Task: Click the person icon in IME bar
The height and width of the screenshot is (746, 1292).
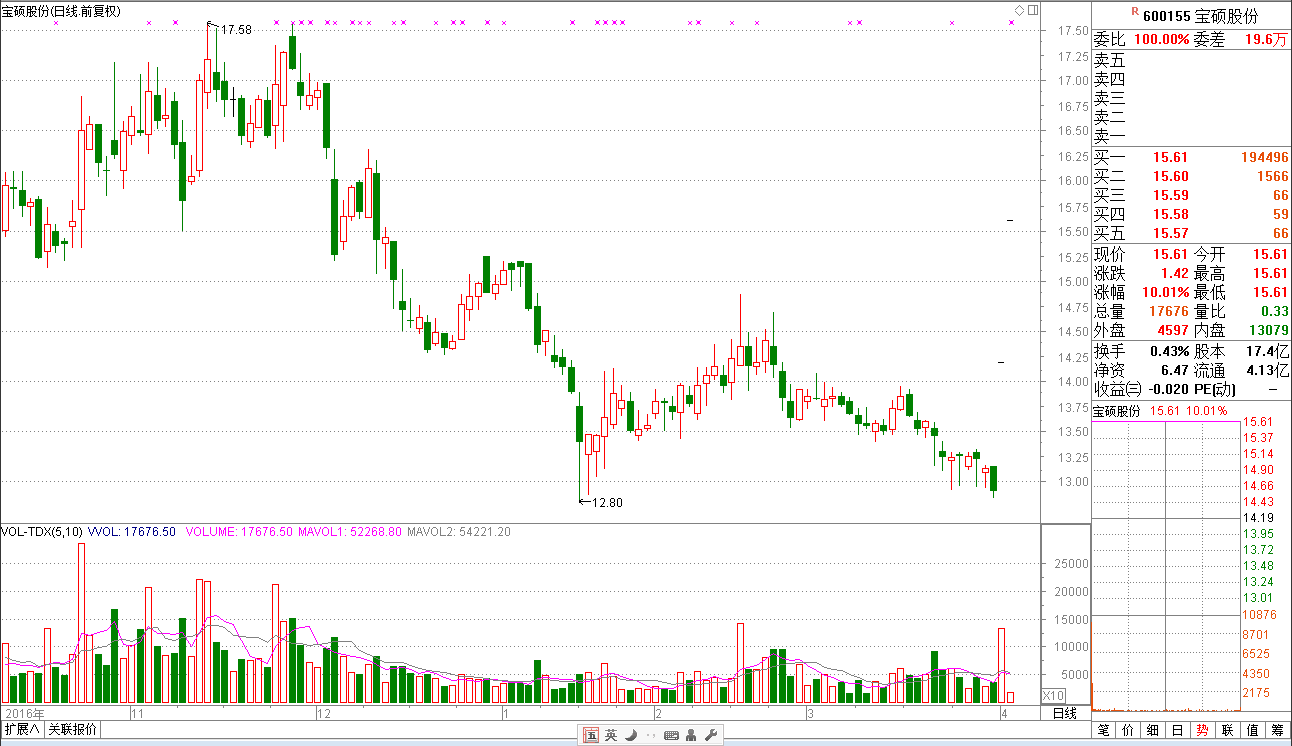Action: click(x=691, y=736)
